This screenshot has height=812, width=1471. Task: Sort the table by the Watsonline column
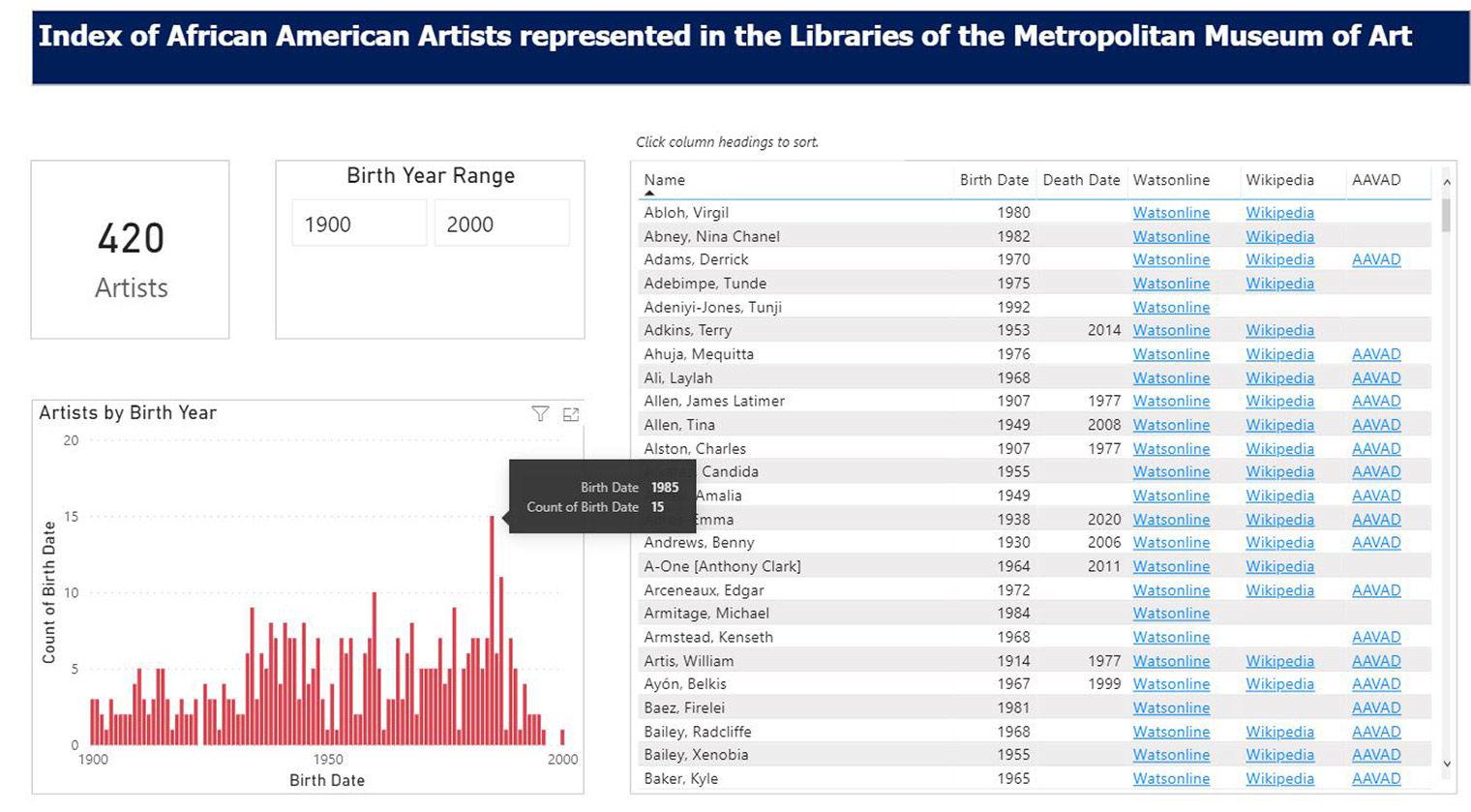point(1171,180)
